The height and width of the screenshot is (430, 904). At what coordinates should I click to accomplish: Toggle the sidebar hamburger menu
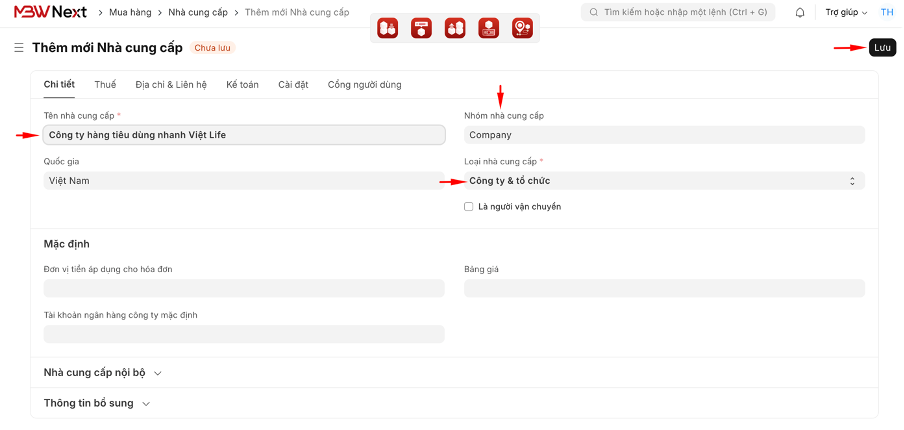(18, 48)
